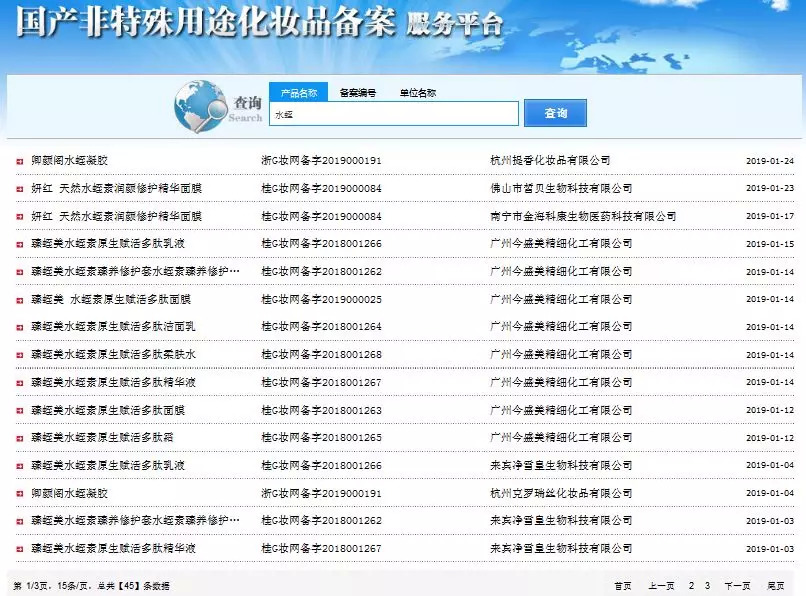The image size is (806, 596).
Task: Click the blue 查询 button
Action: tap(555, 113)
